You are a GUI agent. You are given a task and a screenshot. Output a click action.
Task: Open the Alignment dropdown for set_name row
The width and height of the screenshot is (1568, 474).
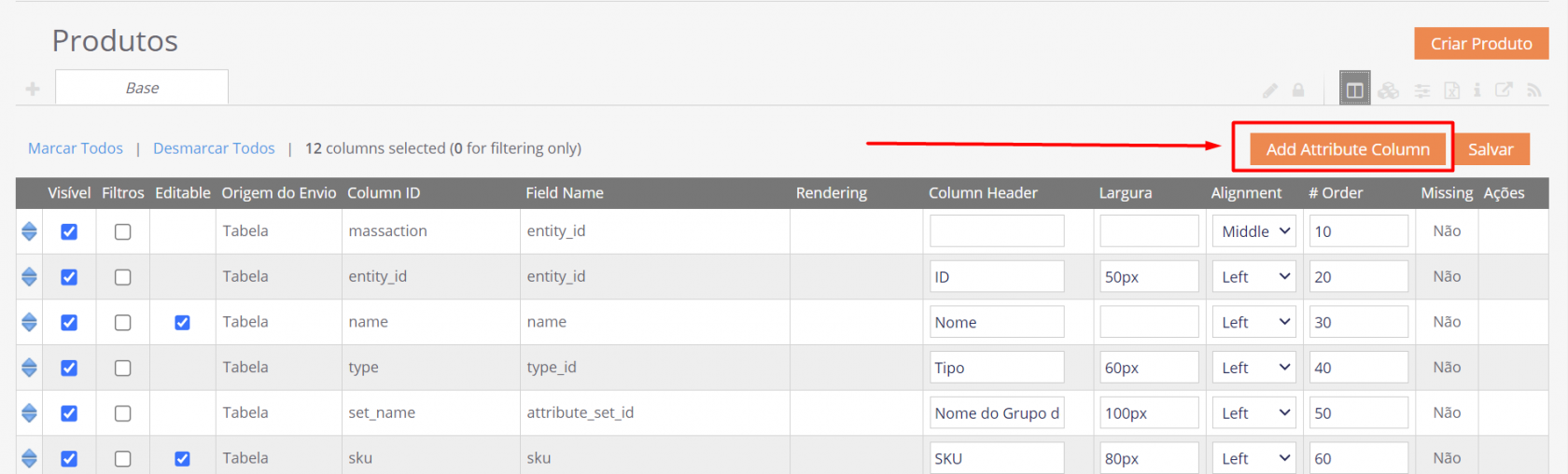(1254, 413)
